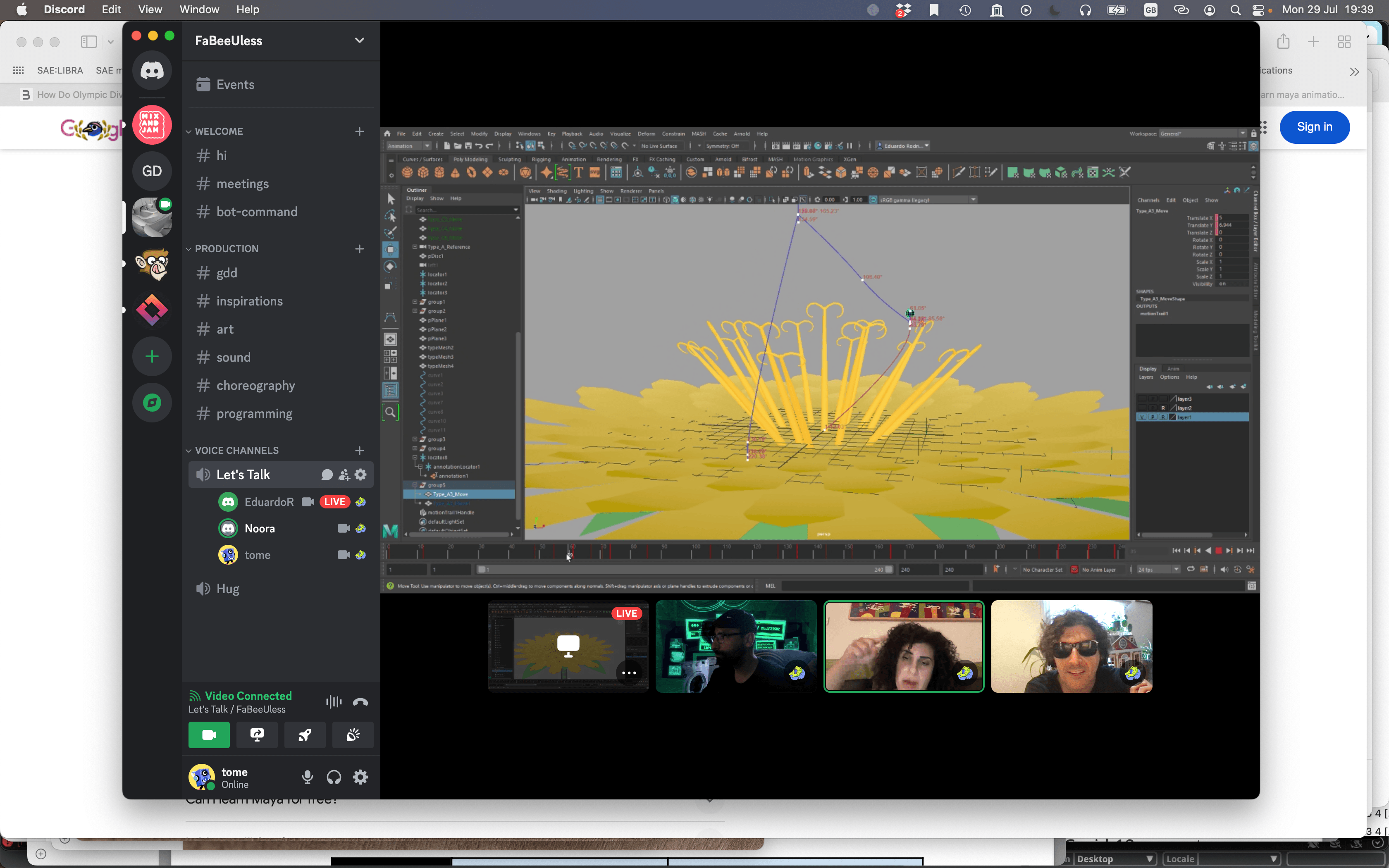
Task: Open the View menu in menu bar
Action: coord(150,9)
